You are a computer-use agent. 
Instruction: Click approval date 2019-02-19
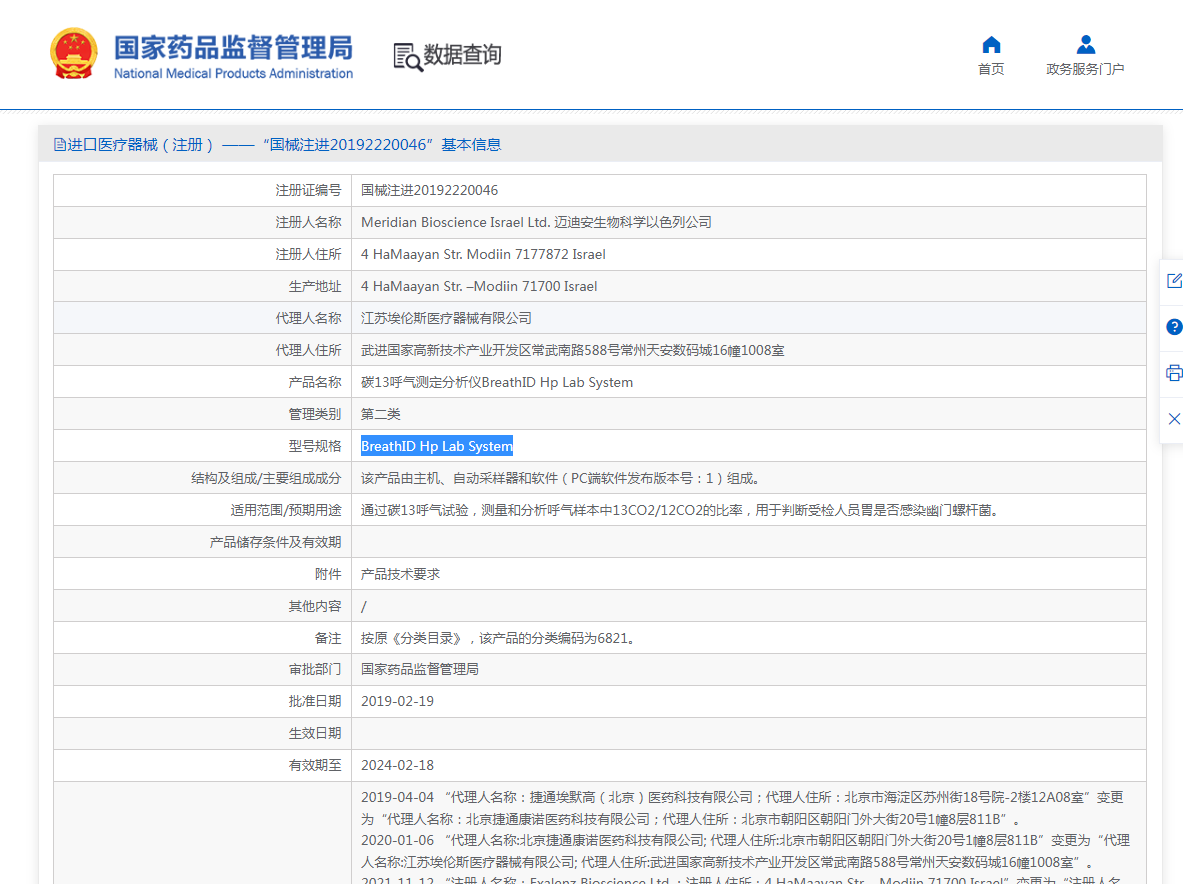coord(397,701)
